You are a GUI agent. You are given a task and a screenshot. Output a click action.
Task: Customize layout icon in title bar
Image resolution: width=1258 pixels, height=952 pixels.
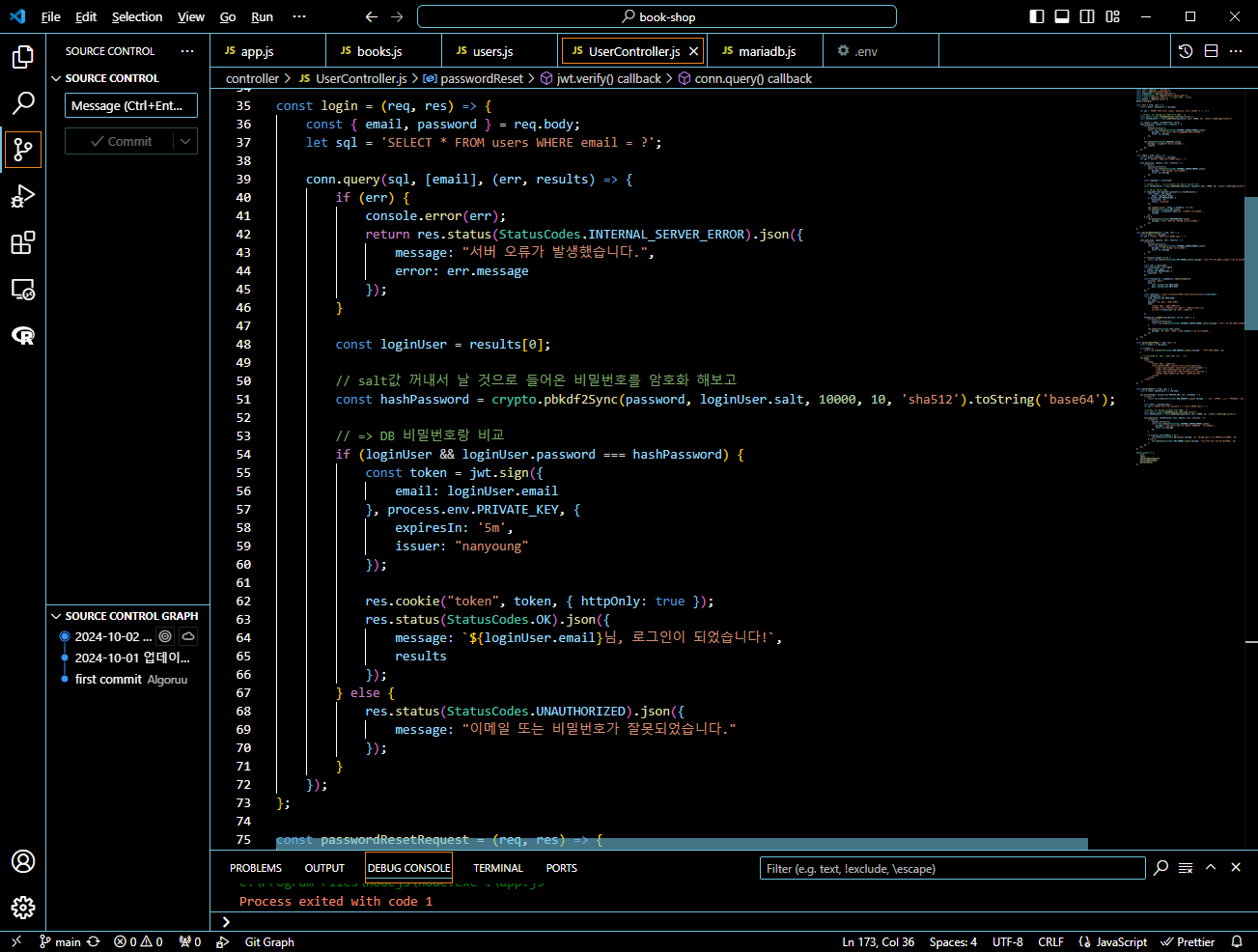click(x=1112, y=16)
